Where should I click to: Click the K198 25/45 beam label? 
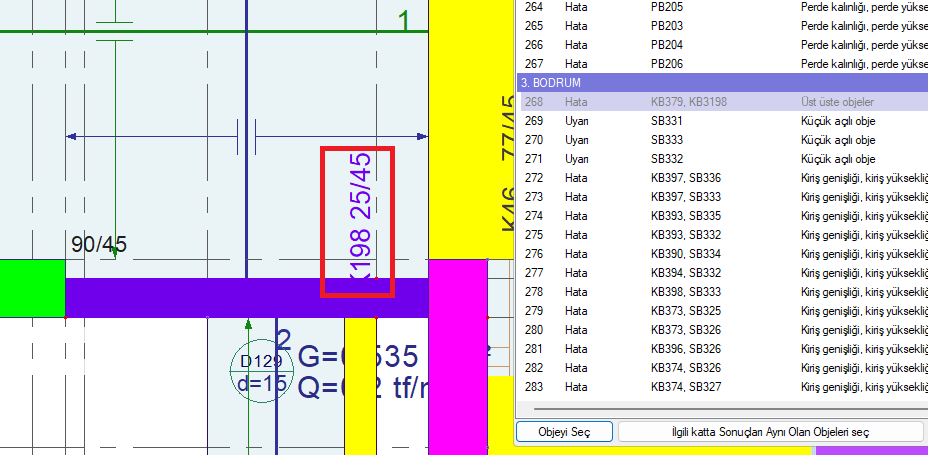[x=359, y=220]
